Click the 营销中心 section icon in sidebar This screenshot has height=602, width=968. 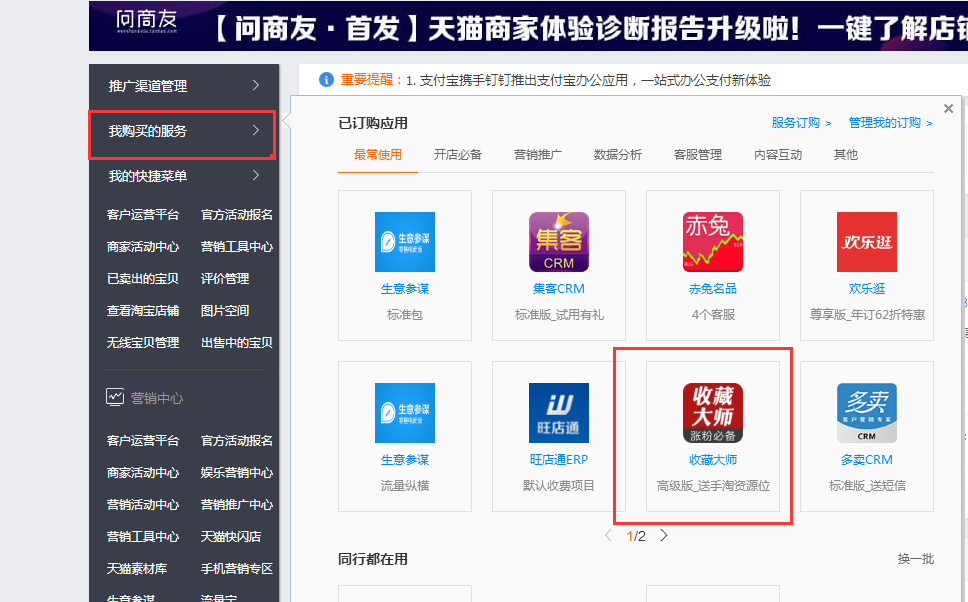point(113,395)
